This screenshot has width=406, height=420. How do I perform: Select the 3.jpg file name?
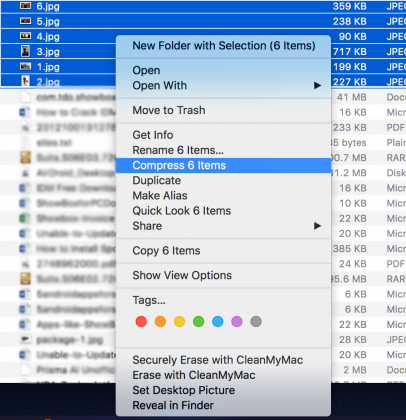pyautogui.click(x=48, y=52)
